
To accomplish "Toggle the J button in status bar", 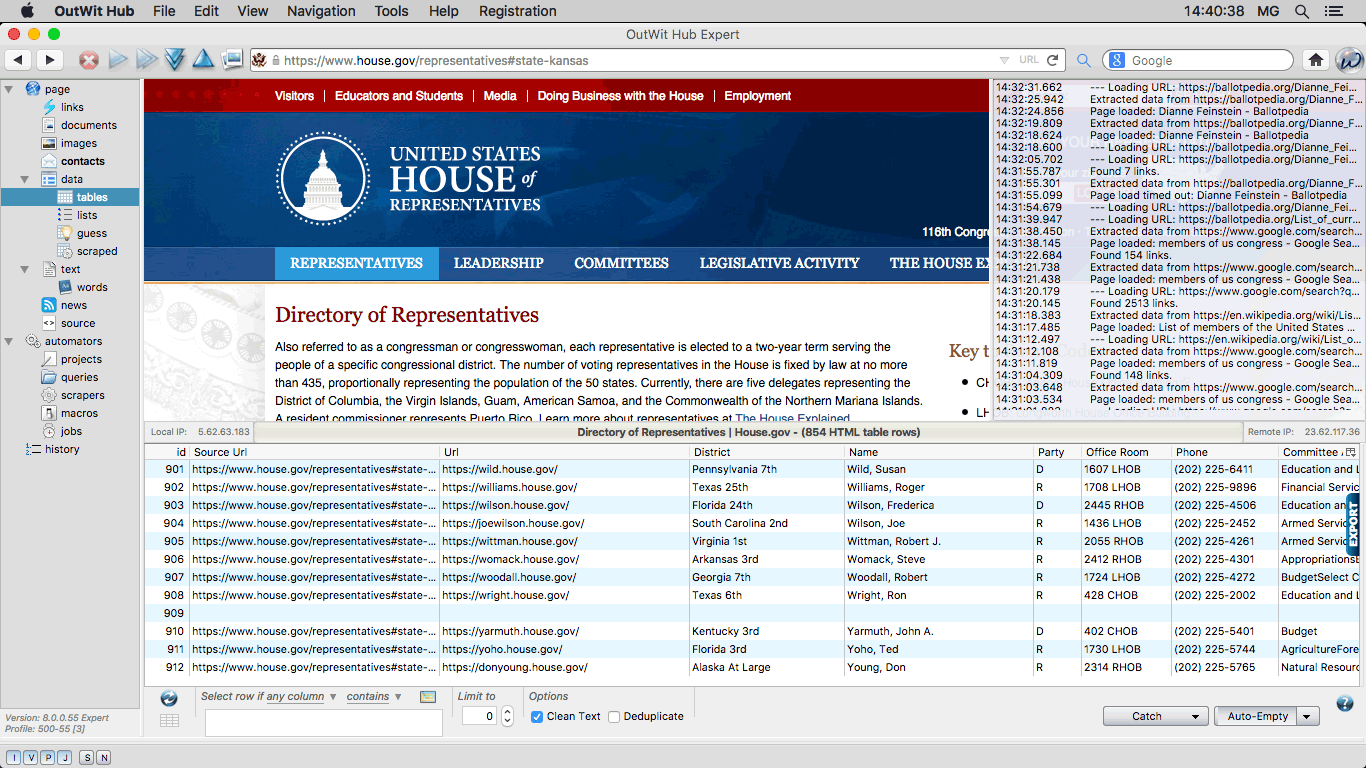I will pyautogui.click(x=65, y=757).
